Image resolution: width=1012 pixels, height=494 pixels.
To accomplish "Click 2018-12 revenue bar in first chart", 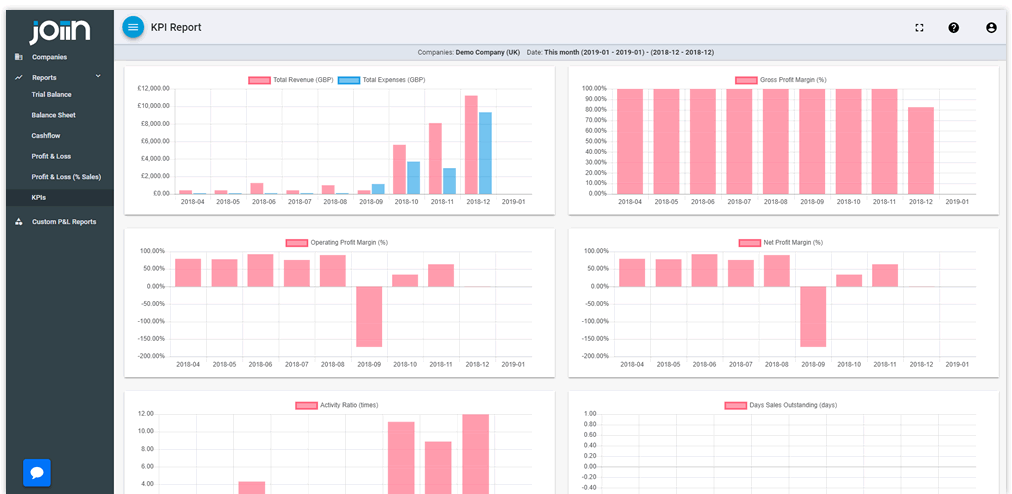I will click(471, 145).
